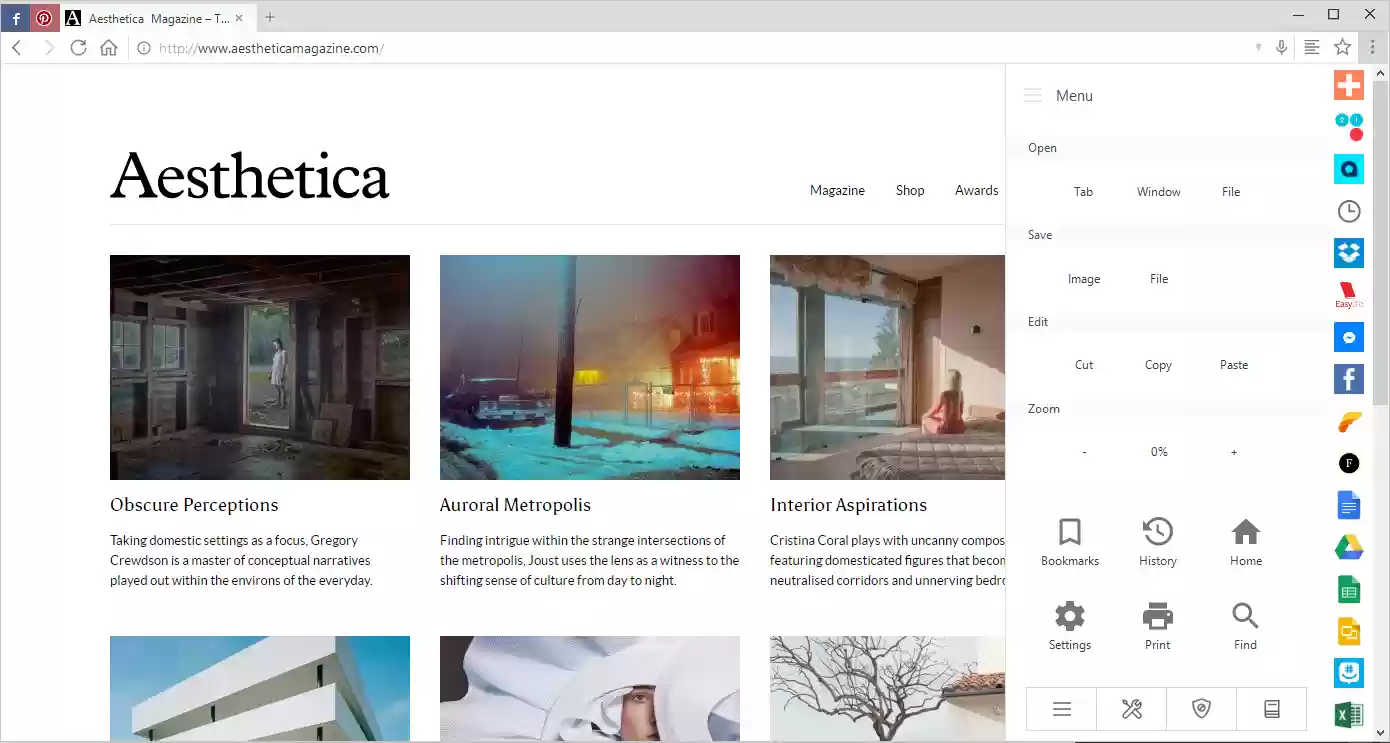Launch Facebook Messenger sidebar app
The height and width of the screenshot is (743, 1390).
1349,337
